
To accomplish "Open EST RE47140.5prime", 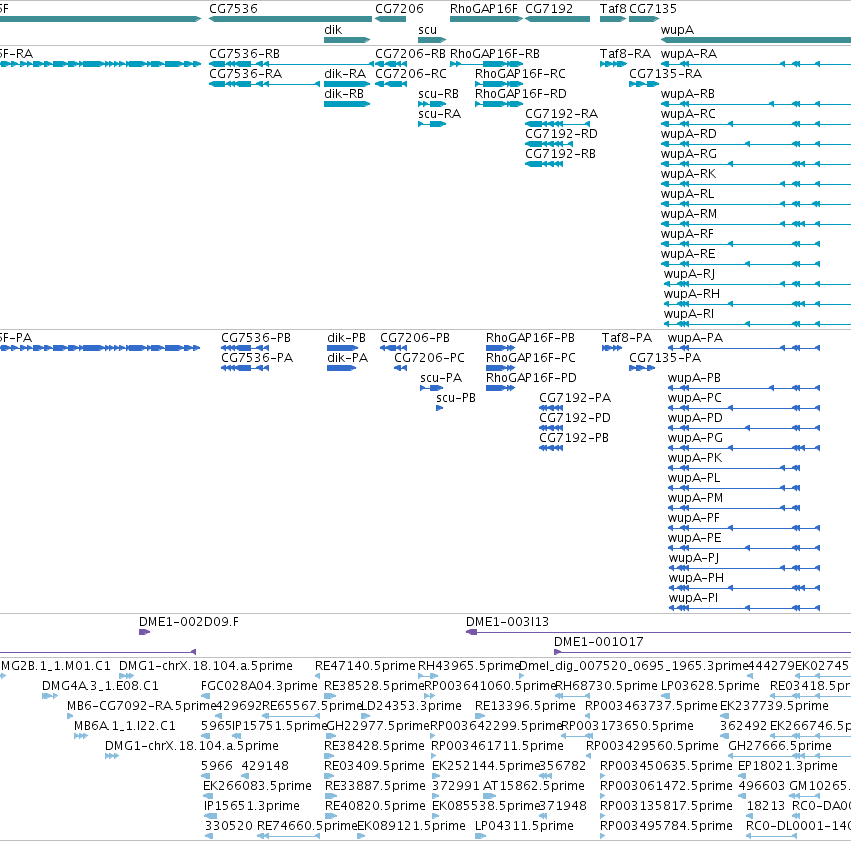I will coord(318,676).
